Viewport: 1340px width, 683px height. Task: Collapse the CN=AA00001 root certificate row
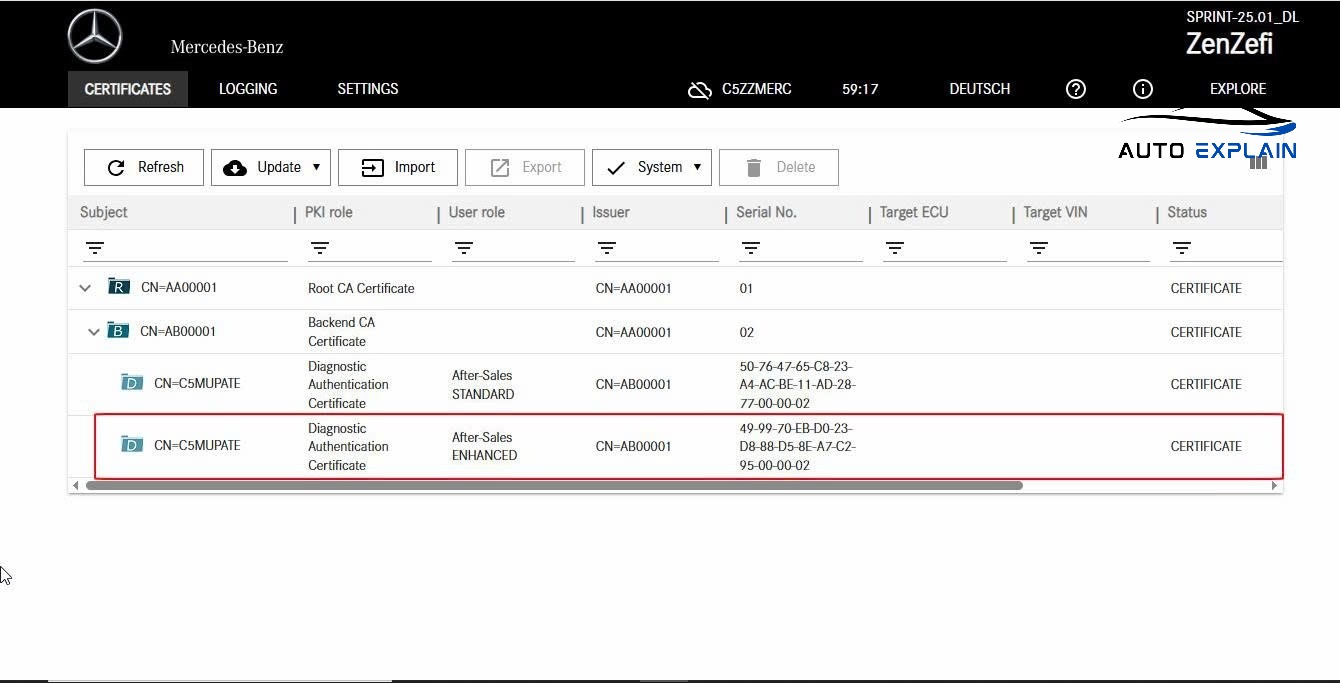(85, 288)
